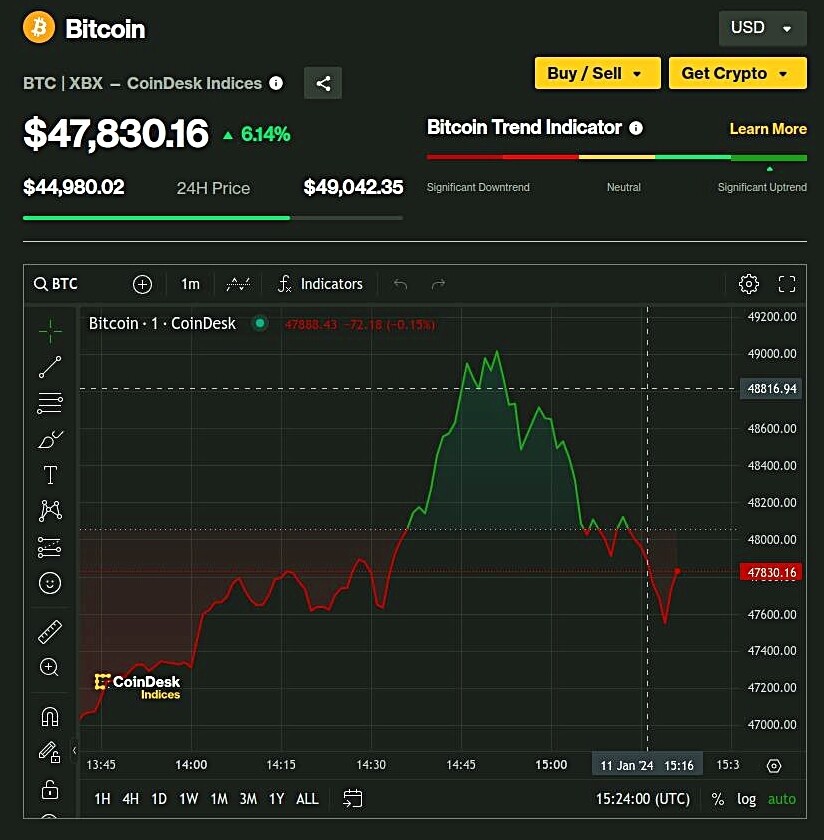Change the chart style type
The width and height of the screenshot is (824, 840).
(x=238, y=284)
